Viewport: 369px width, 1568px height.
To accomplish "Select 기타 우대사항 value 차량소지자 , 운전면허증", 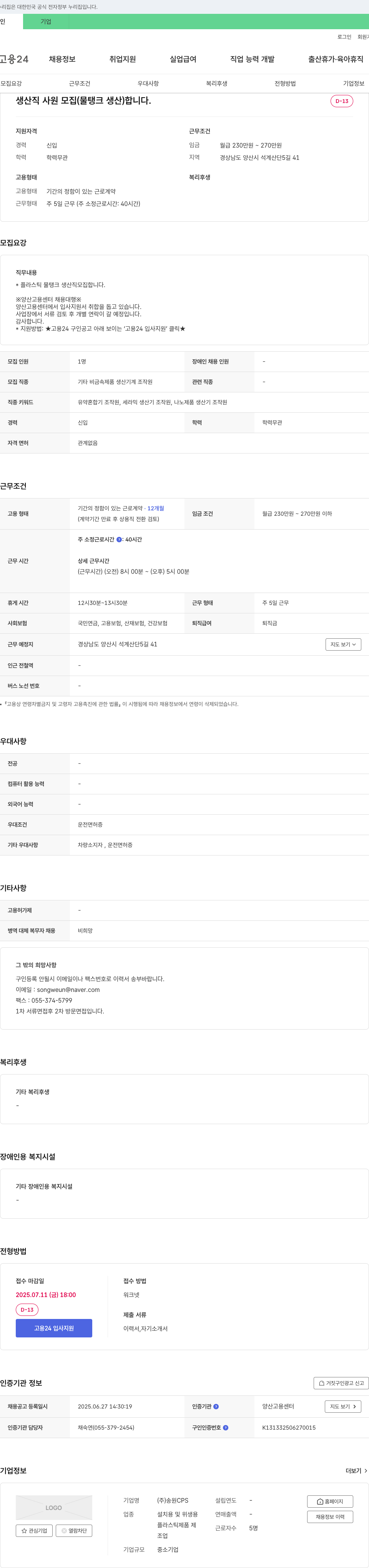I will pos(105,845).
